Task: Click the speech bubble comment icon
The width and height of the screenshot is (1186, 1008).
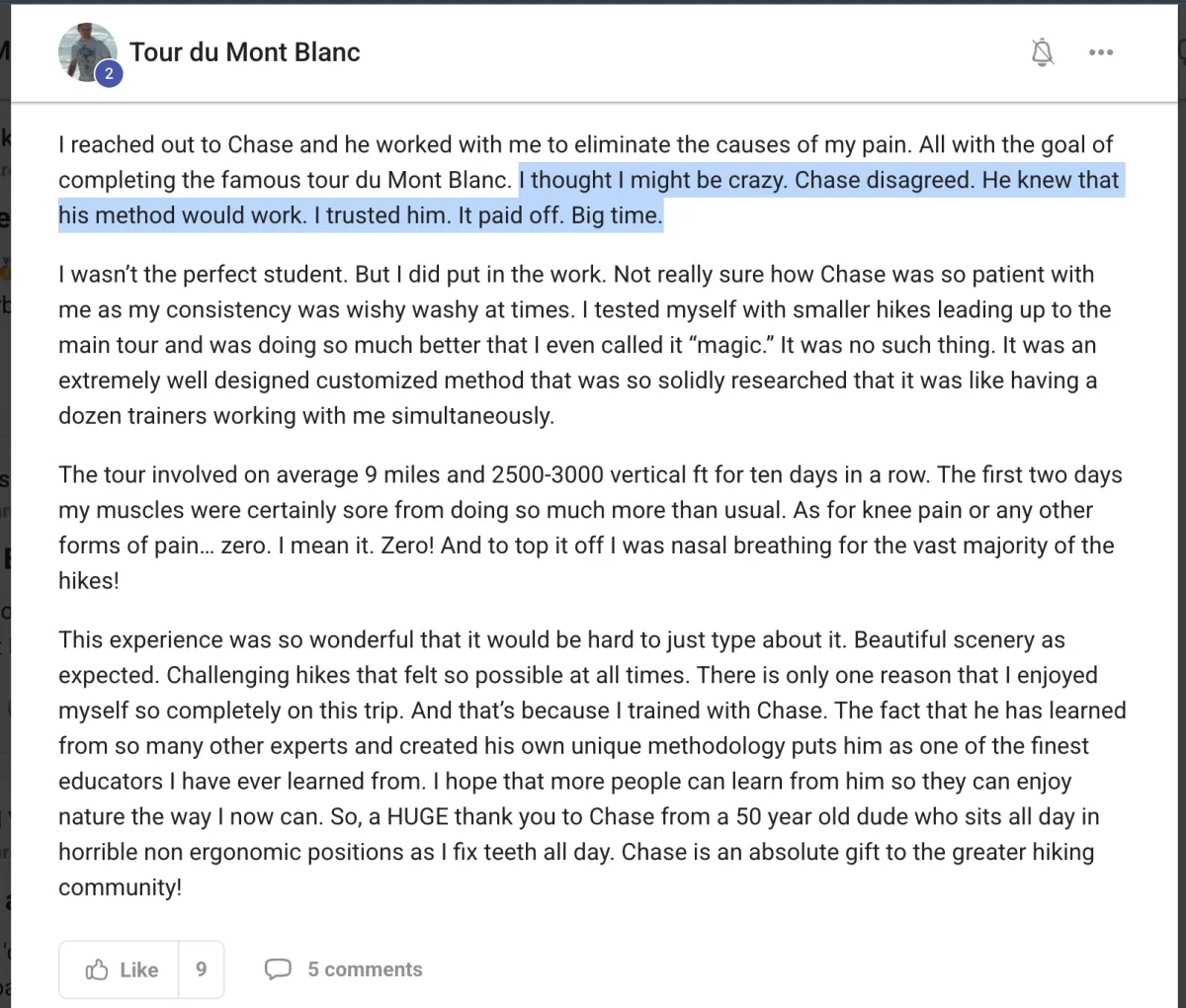Action: pos(278,969)
